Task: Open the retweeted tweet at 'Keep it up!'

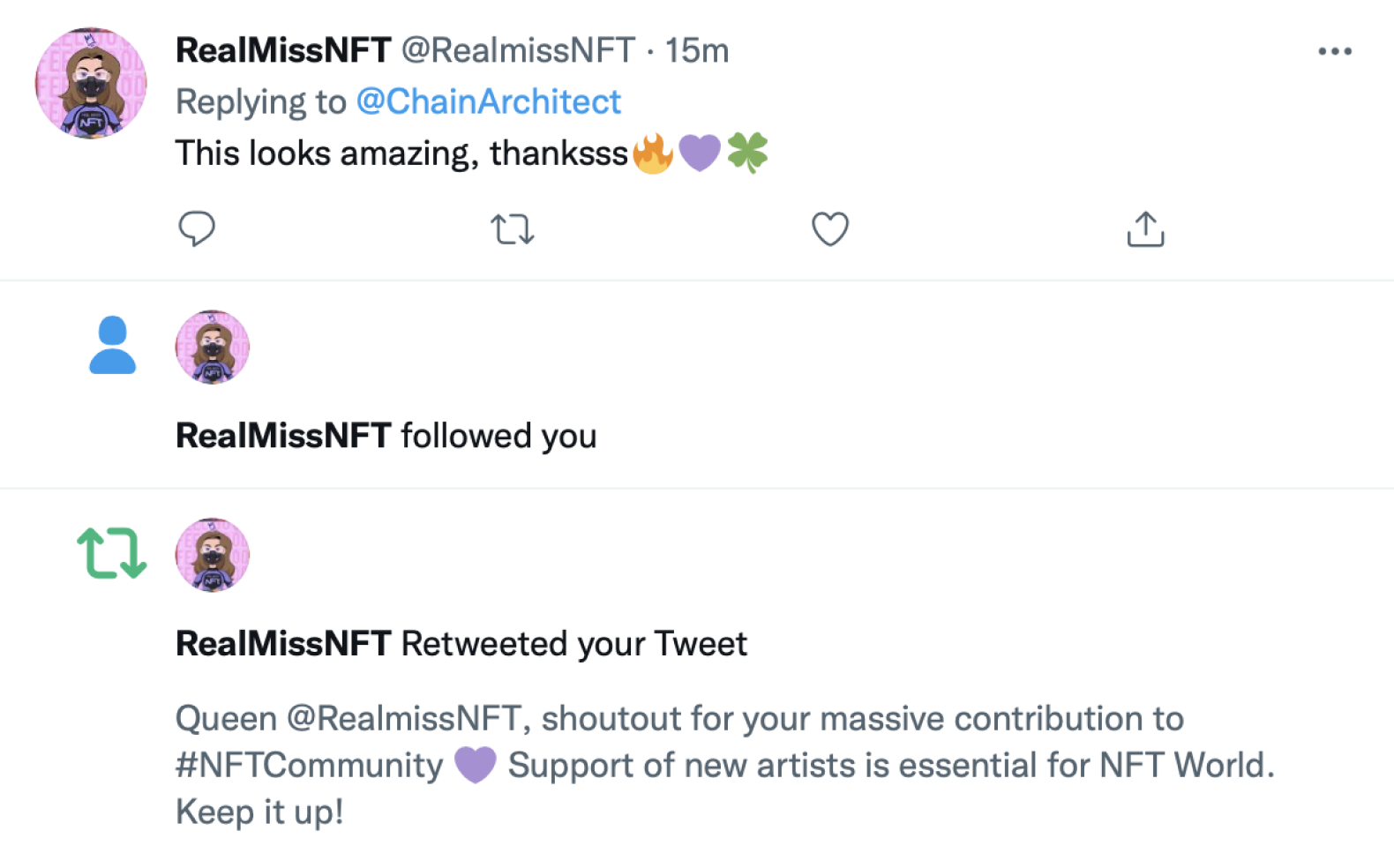Action: [x=259, y=812]
